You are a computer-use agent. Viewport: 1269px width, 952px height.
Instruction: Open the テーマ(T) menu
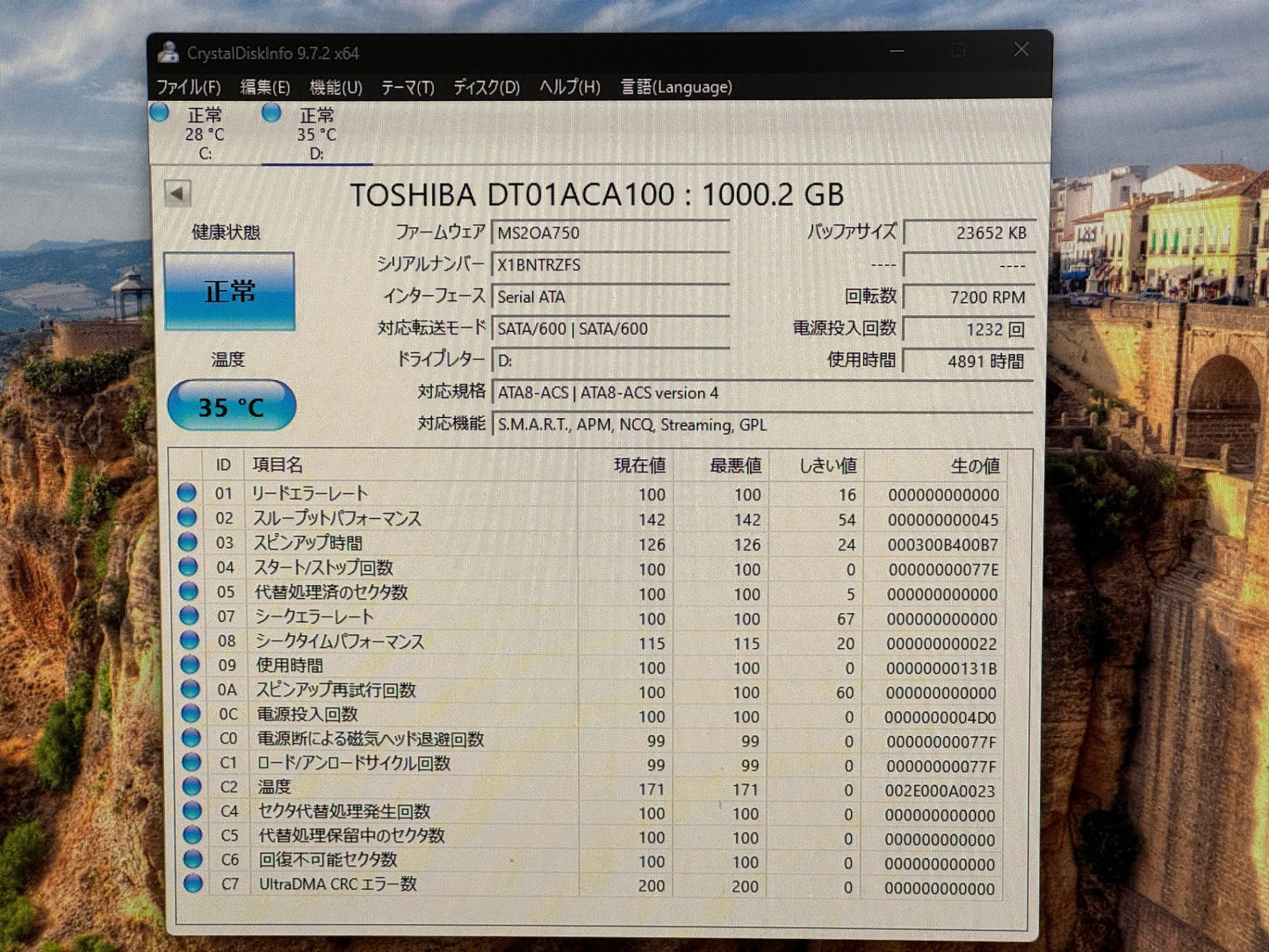(407, 87)
